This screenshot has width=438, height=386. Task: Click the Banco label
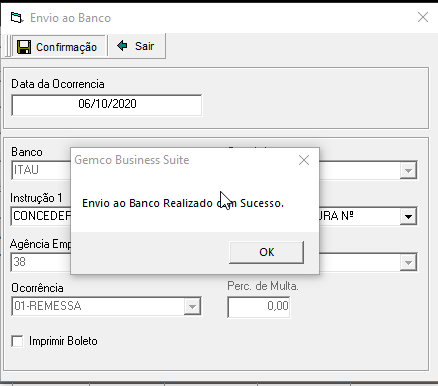point(27,152)
